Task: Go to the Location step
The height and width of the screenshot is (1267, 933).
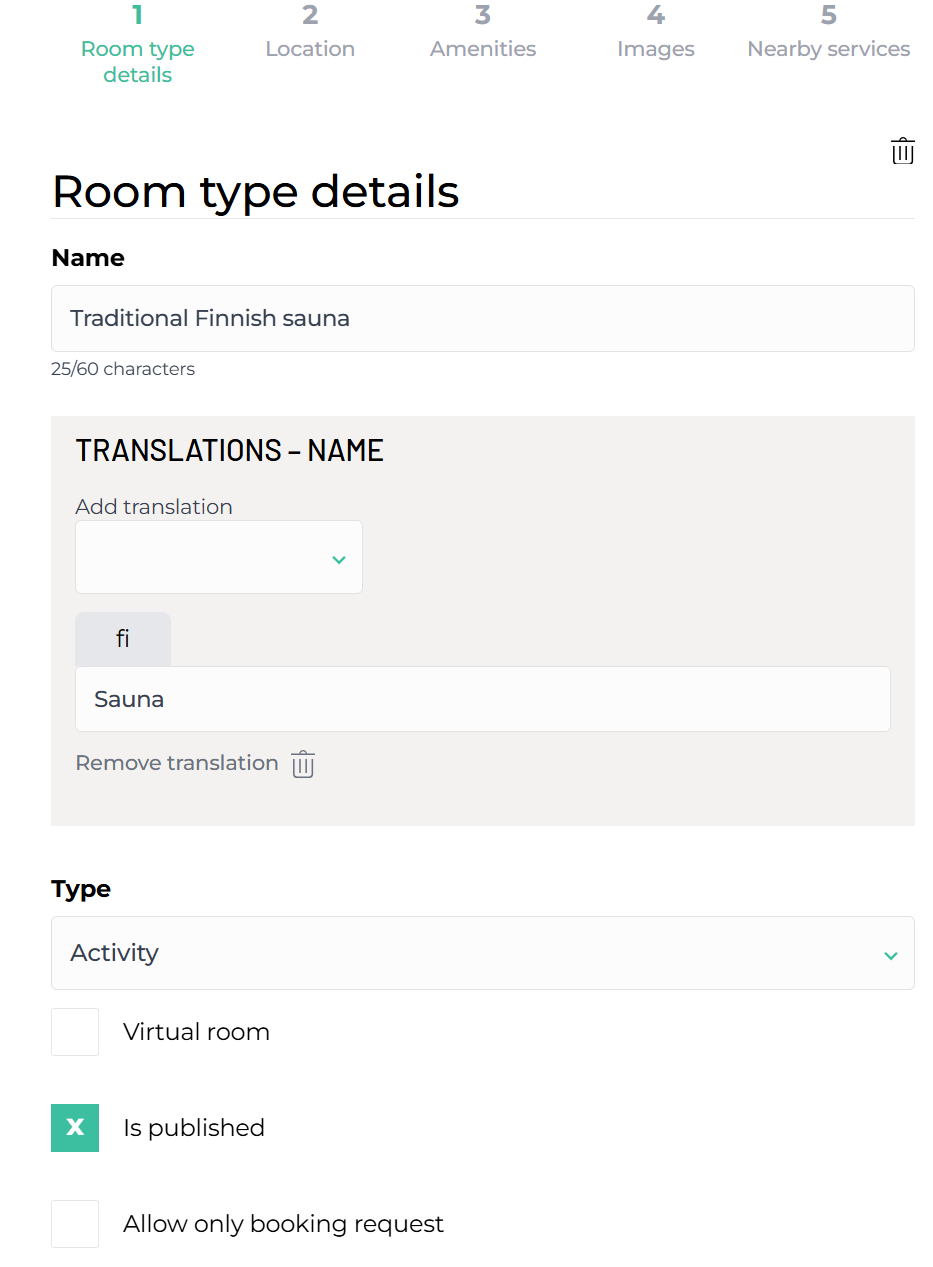Action: tap(310, 49)
